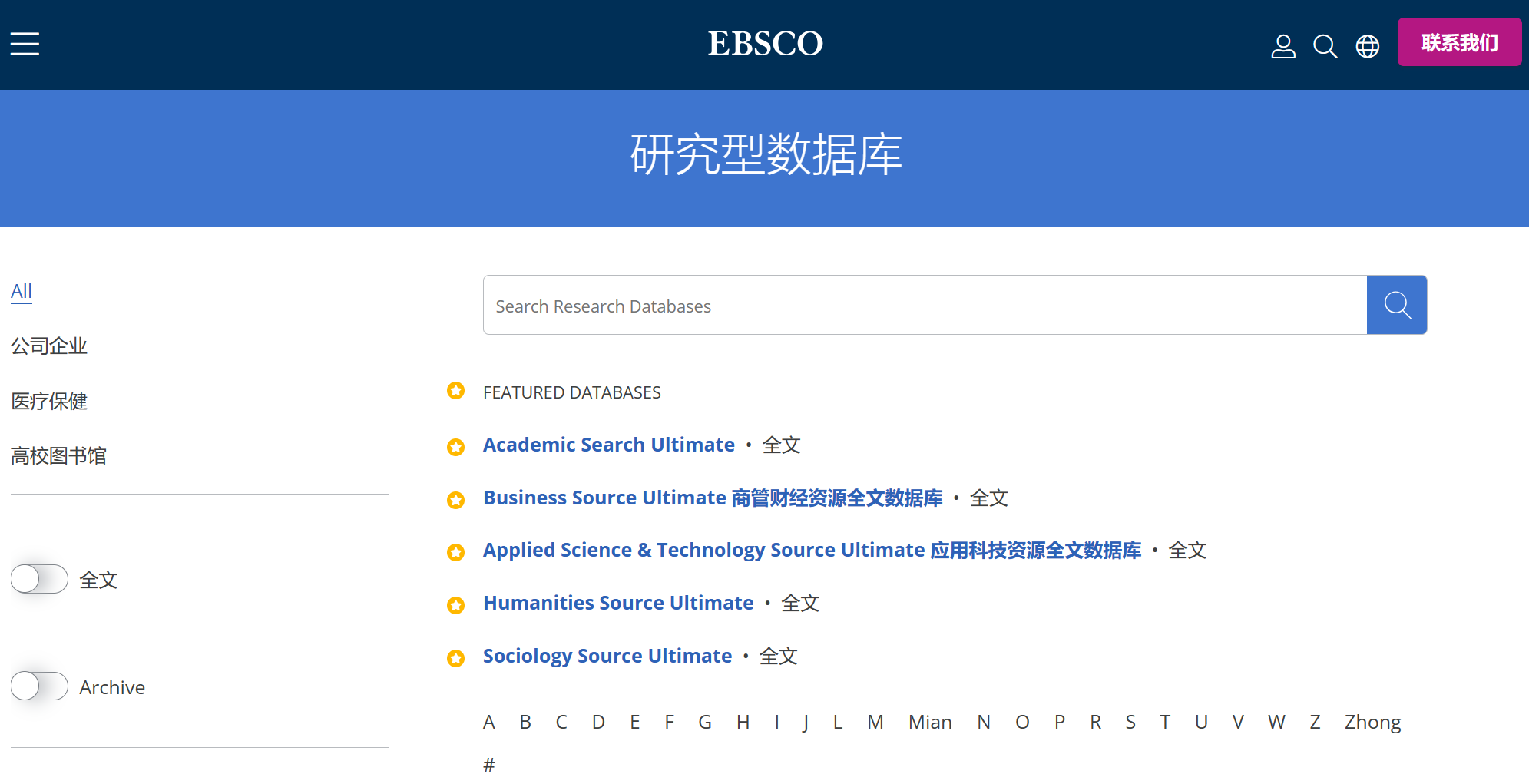Viewport: 1529px width, 784px height.
Task: Click star icon beside Academic Search Ultimate
Action: pyautogui.click(x=456, y=446)
